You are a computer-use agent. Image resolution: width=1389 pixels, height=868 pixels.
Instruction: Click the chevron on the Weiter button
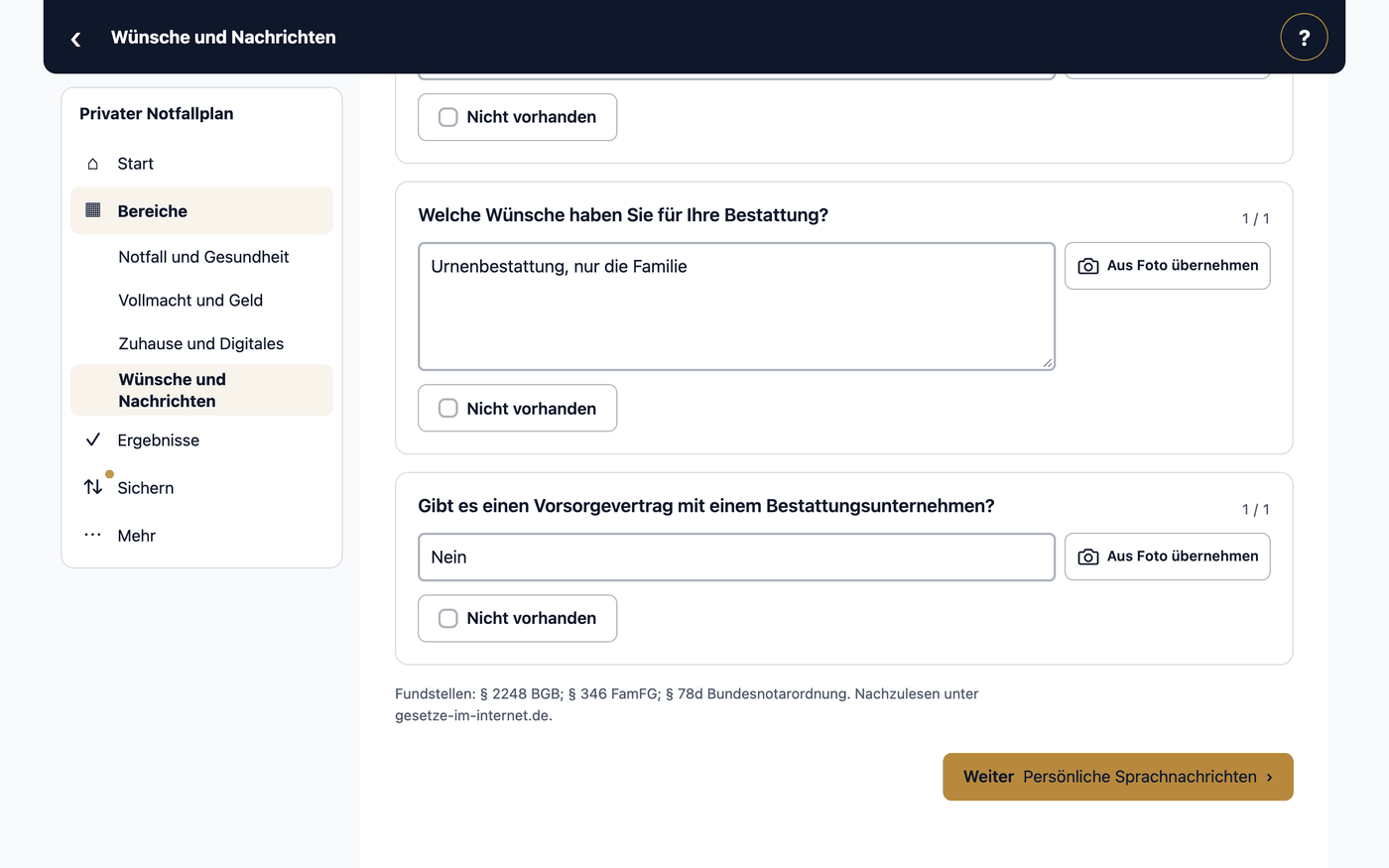[1269, 778]
